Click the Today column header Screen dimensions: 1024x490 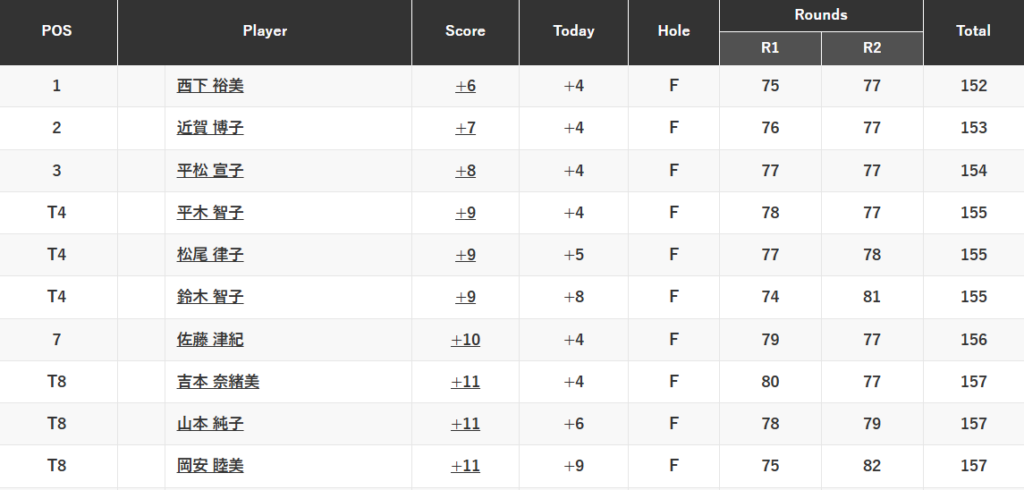tap(574, 31)
